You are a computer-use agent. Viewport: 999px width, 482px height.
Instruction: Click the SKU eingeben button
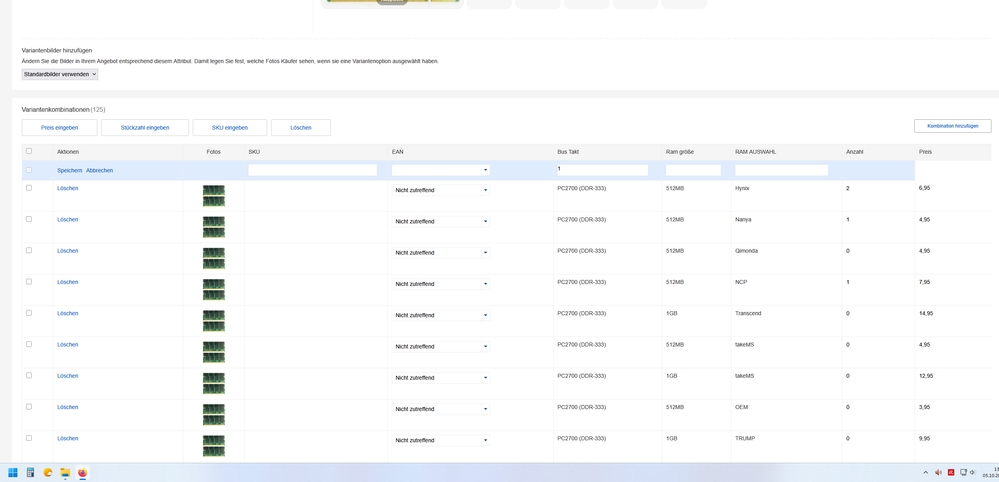229,127
